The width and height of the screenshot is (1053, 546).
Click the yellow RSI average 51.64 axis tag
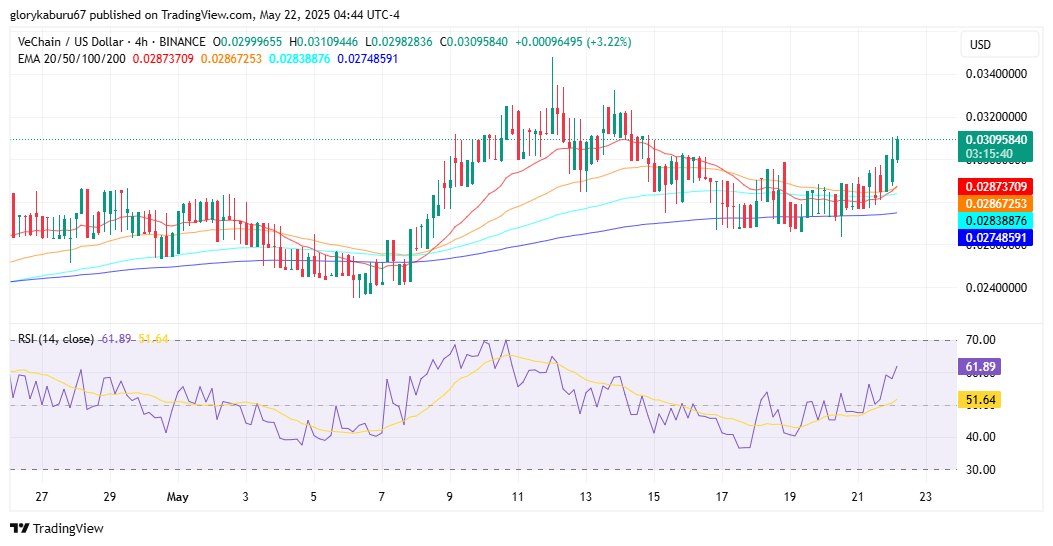pyautogui.click(x=980, y=400)
